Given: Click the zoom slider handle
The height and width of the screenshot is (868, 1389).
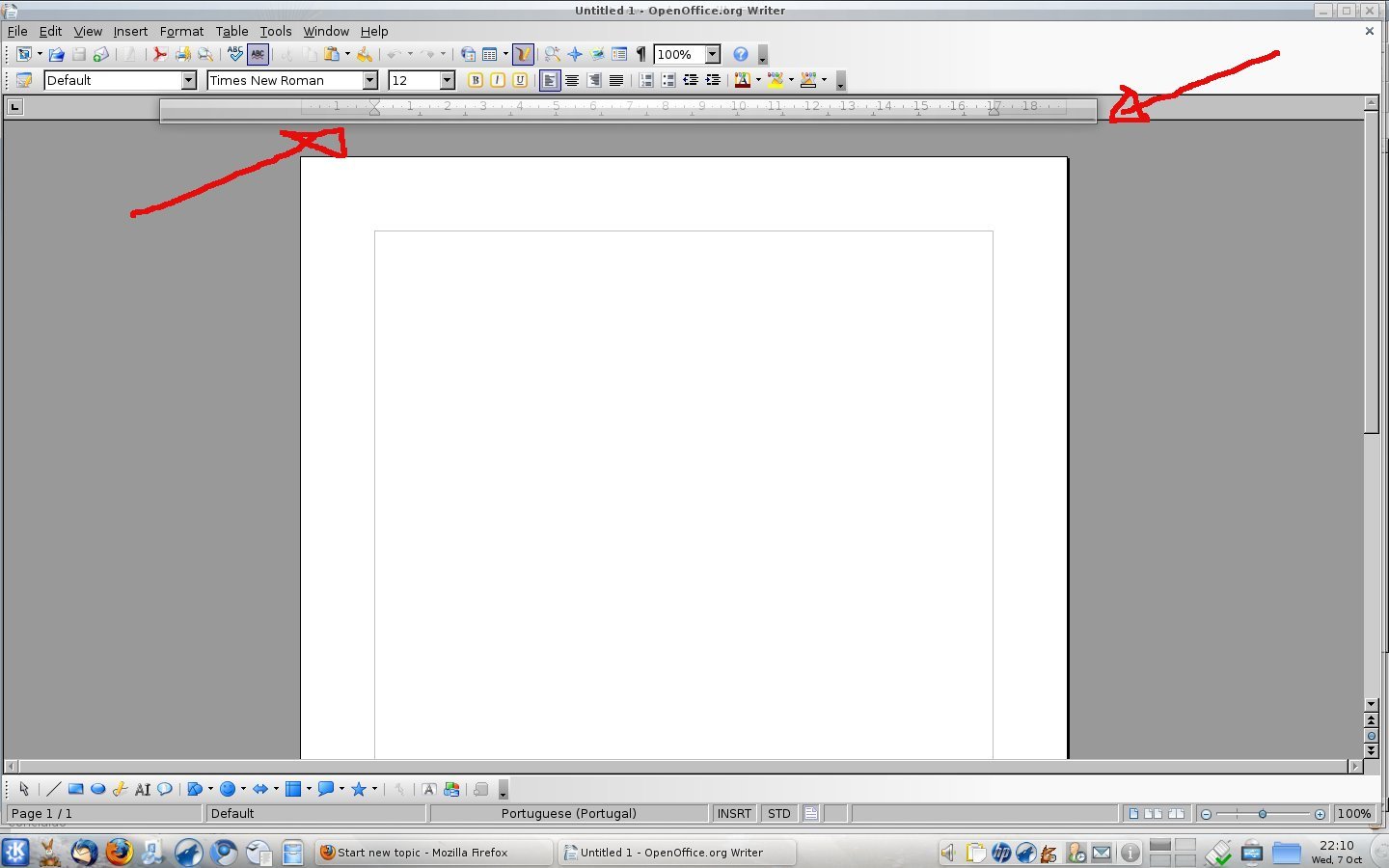Looking at the screenshot, I should coord(1263,814).
